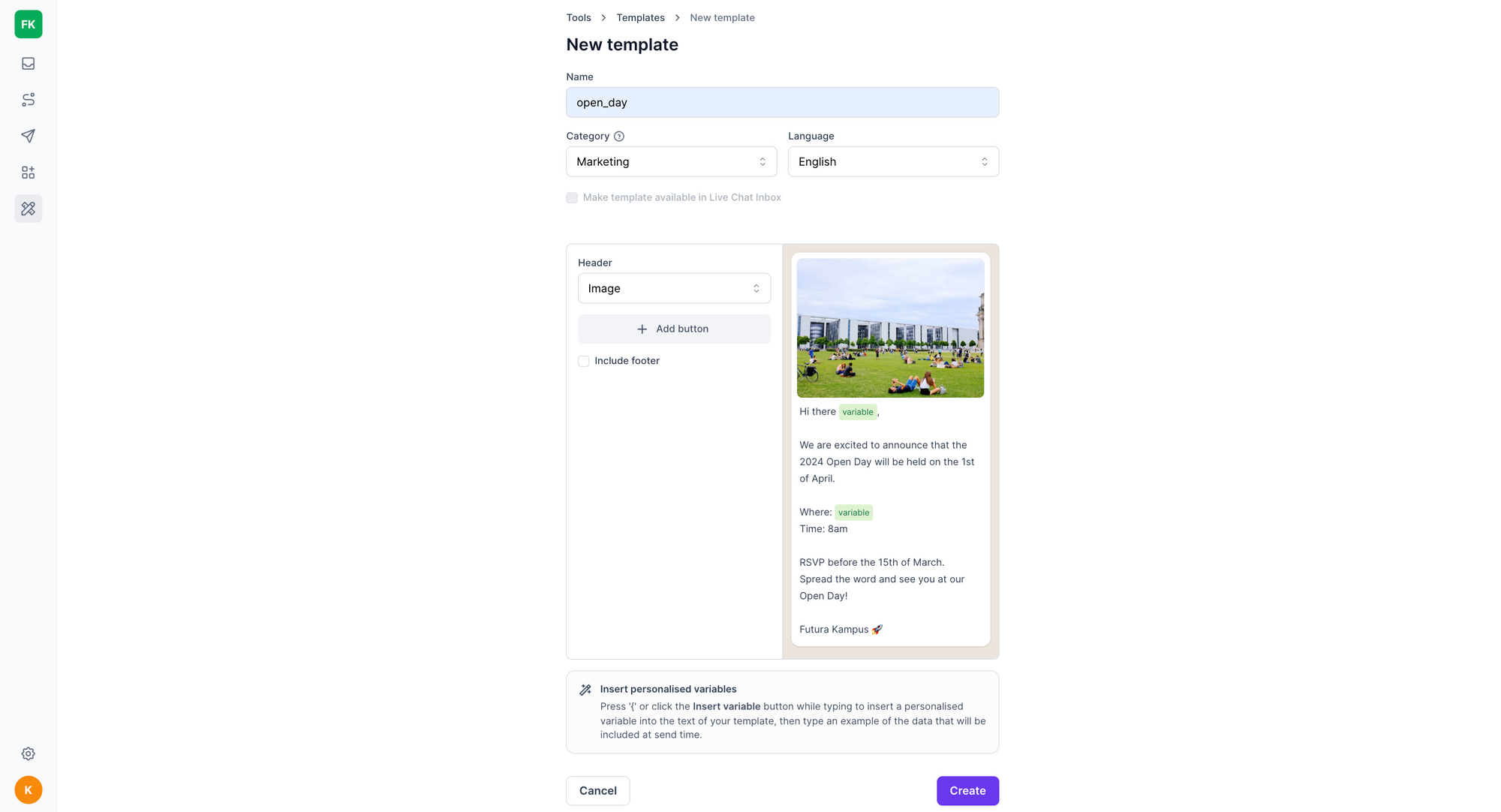Go to Tools in the breadcrumb

(579, 18)
